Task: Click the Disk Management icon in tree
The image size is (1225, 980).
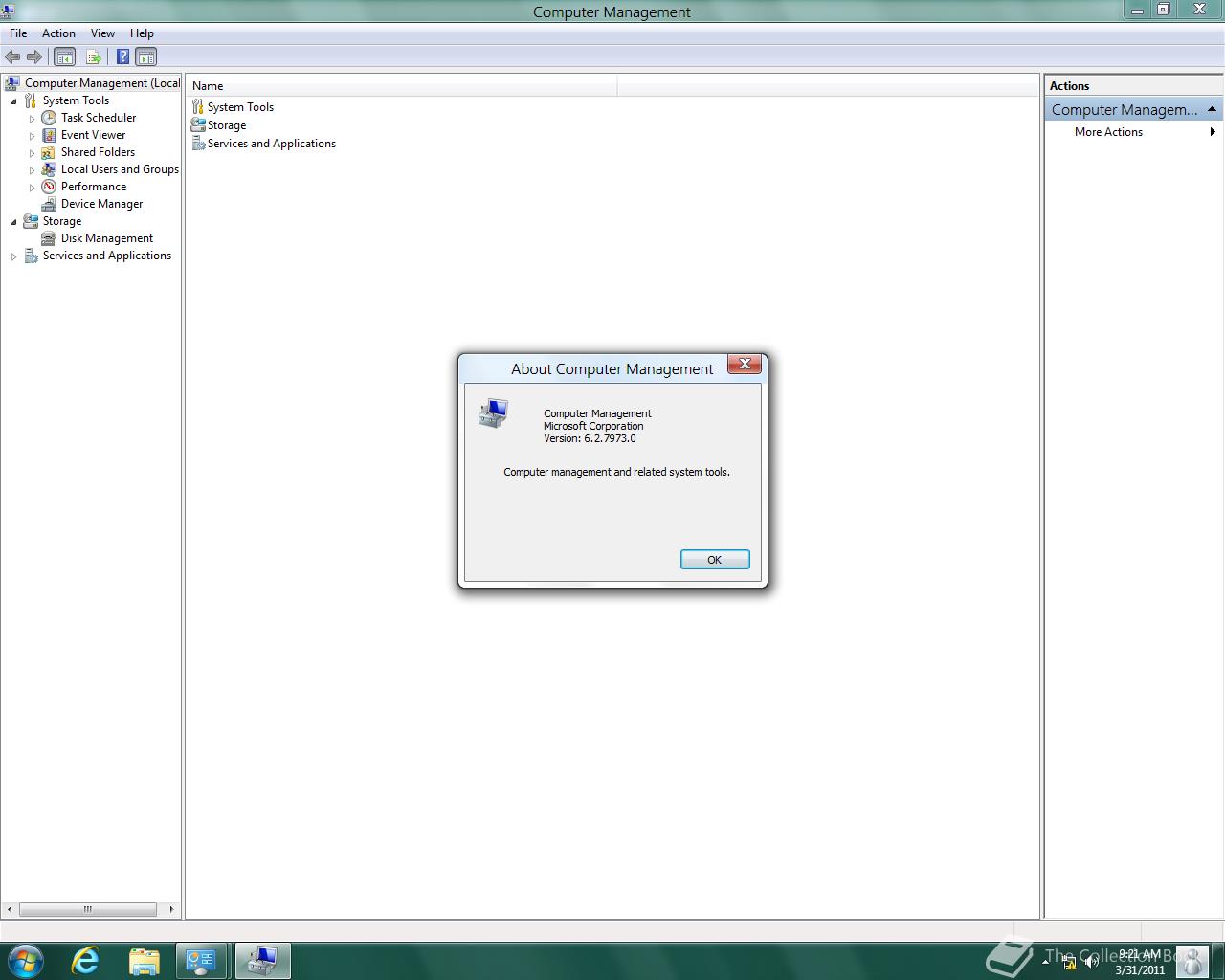Action: click(49, 238)
